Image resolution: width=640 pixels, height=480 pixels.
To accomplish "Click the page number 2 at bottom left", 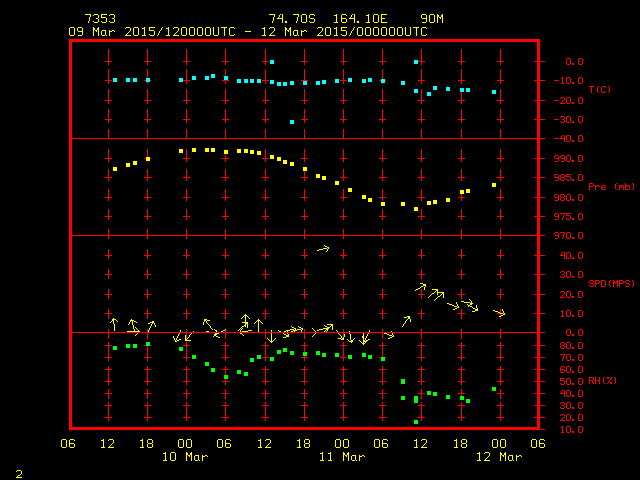I will click(18, 471).
